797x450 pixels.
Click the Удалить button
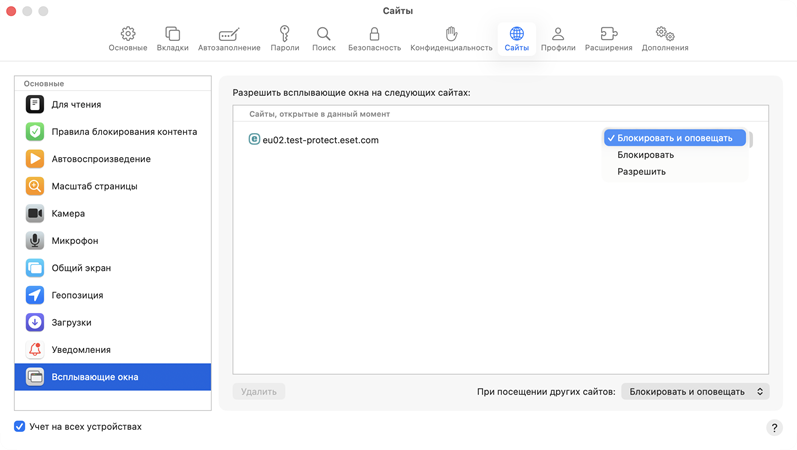(259, 392)
